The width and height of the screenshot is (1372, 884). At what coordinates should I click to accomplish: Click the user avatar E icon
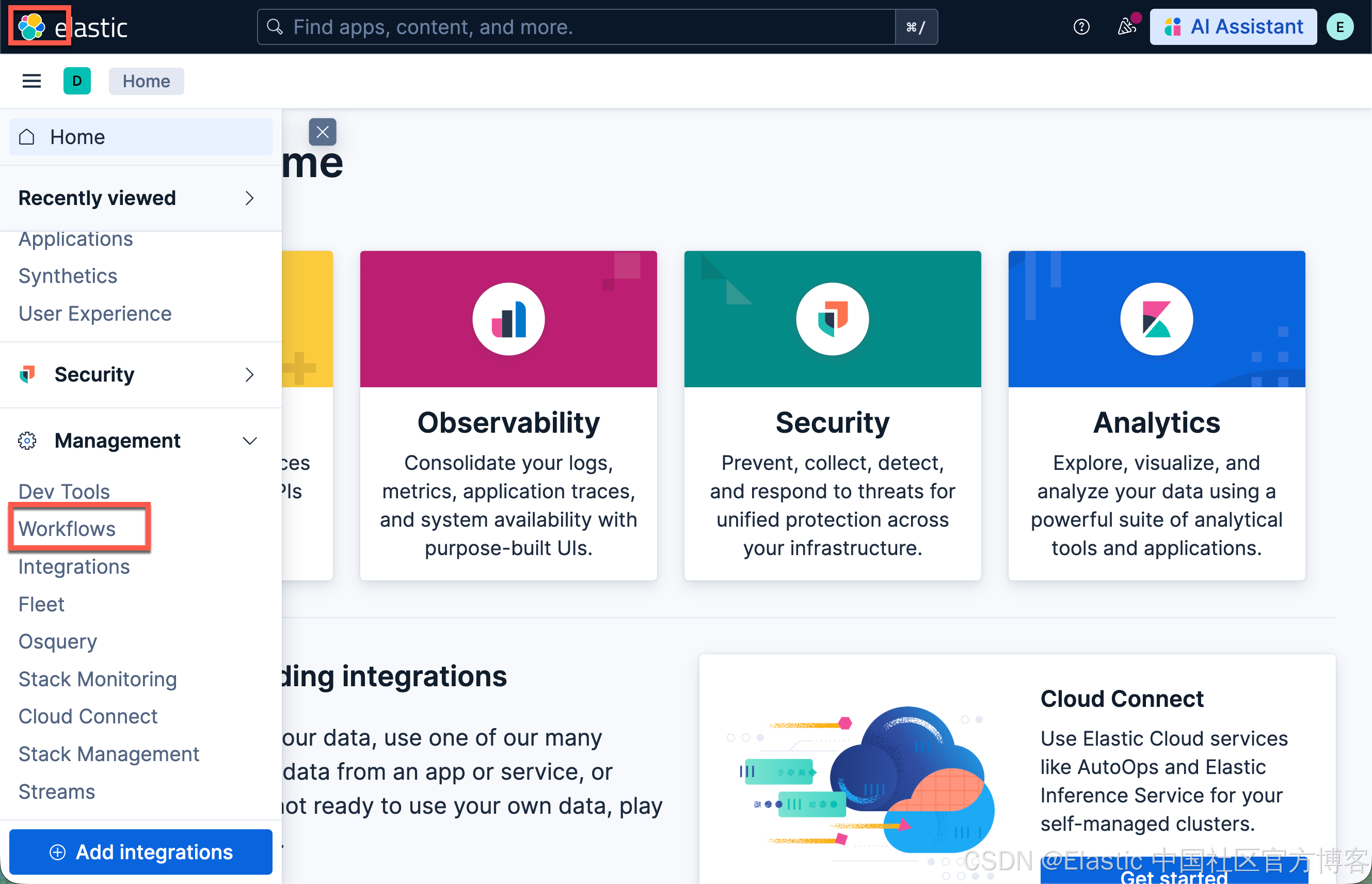point(1339,27)
